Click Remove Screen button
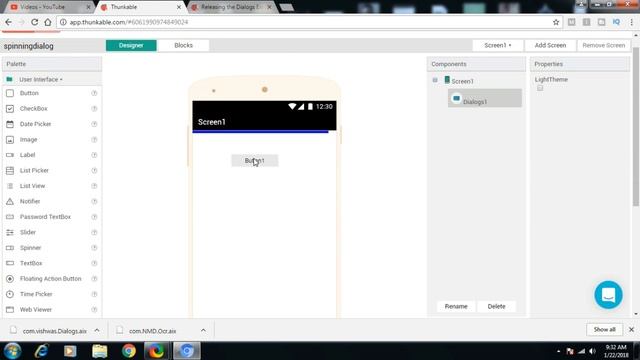The width and height of the screenshot is (640, 360). pos(603,45)
